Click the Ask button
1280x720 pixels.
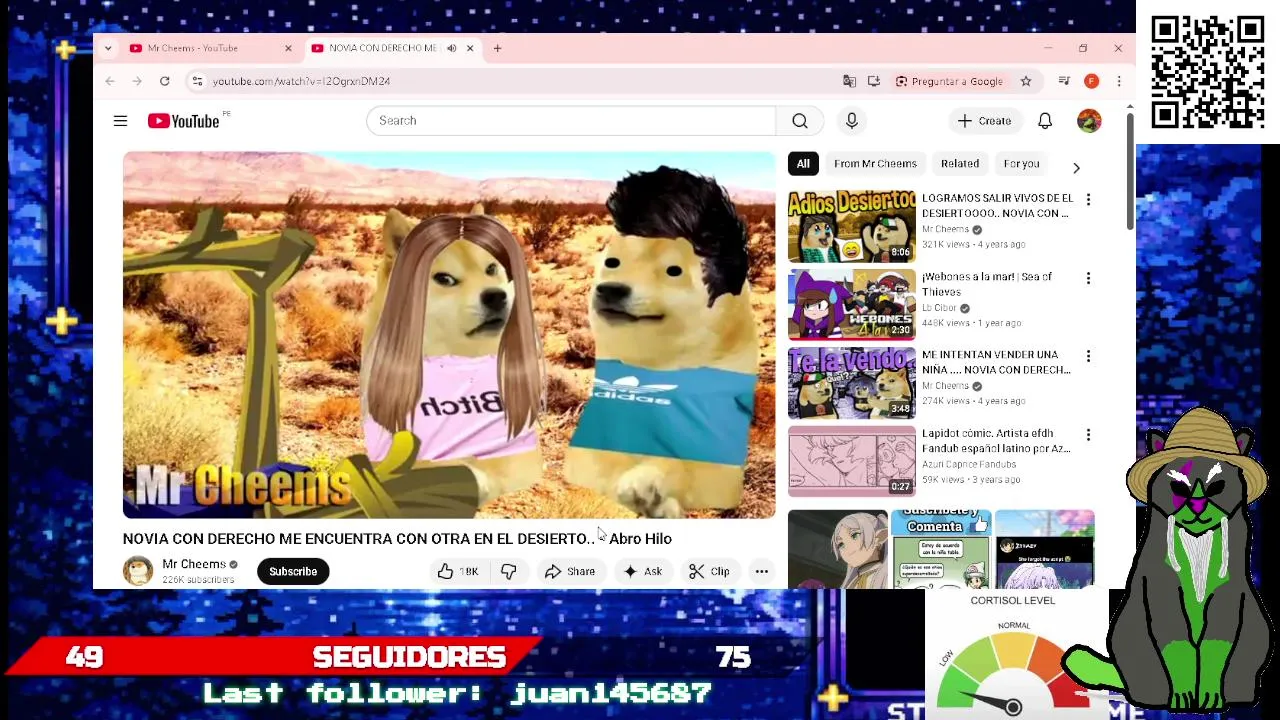(x=642, y=571)
